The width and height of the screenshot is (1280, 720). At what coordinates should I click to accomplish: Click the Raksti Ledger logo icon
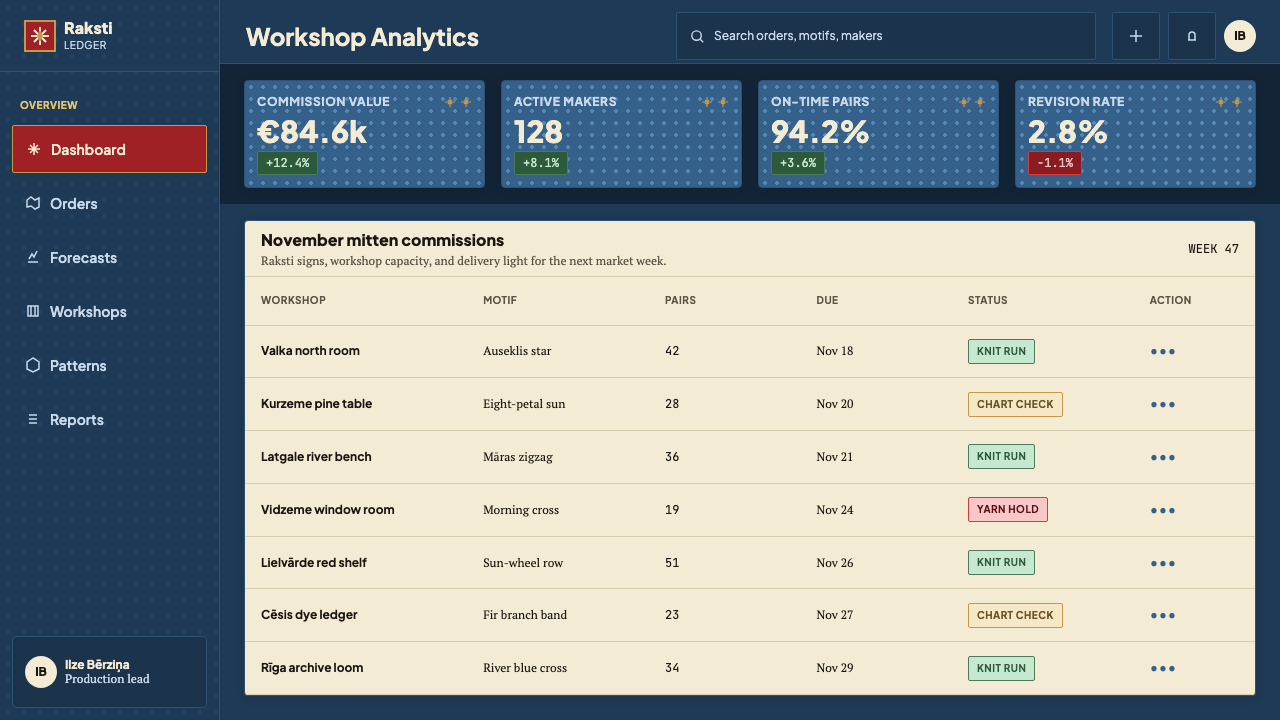coord(40,36)
